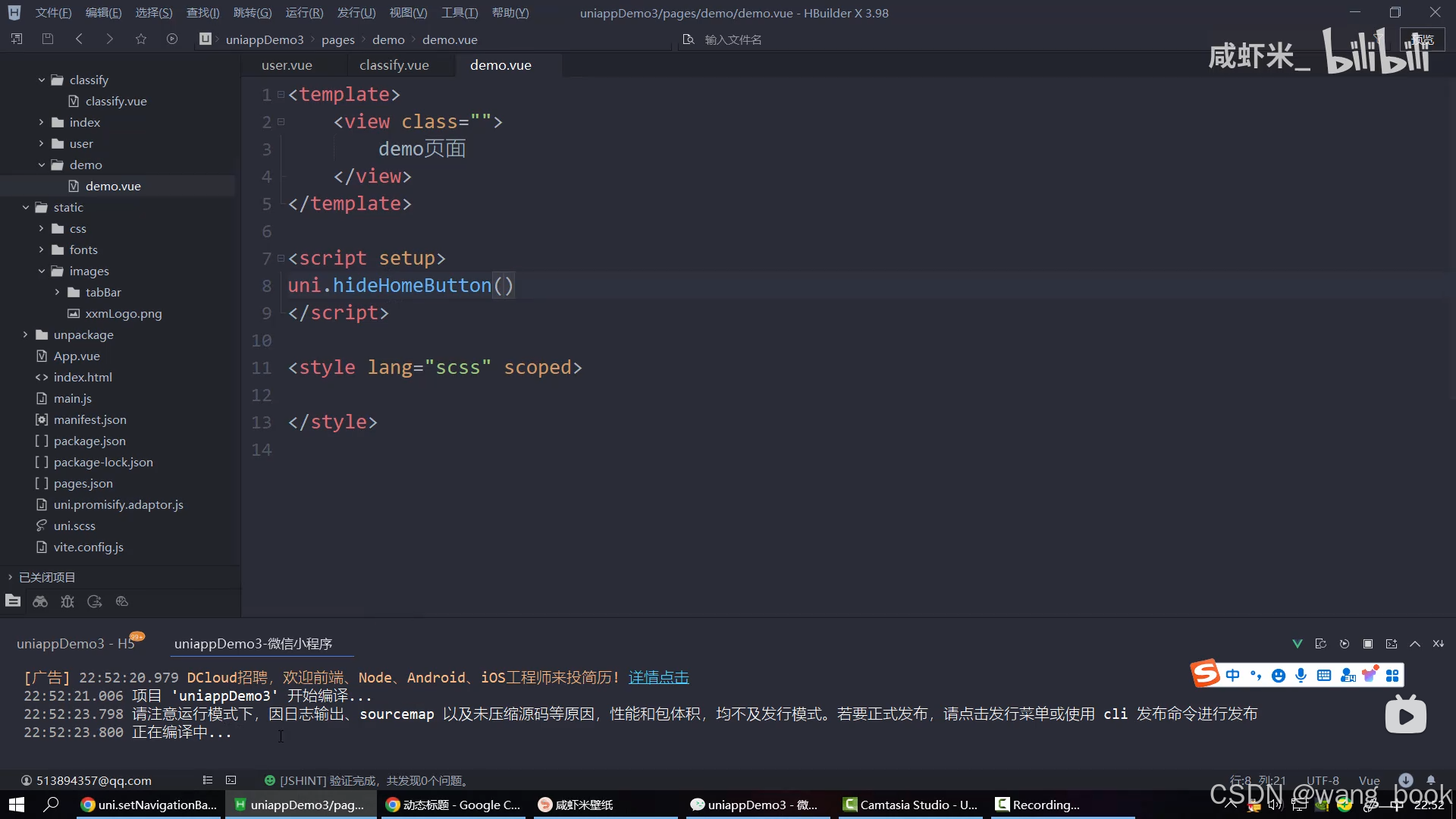Image resolution: width=1456 pixels, height=819 pixels.
Task: Click the 详情点击 link in console output
Action: (659, 678)
